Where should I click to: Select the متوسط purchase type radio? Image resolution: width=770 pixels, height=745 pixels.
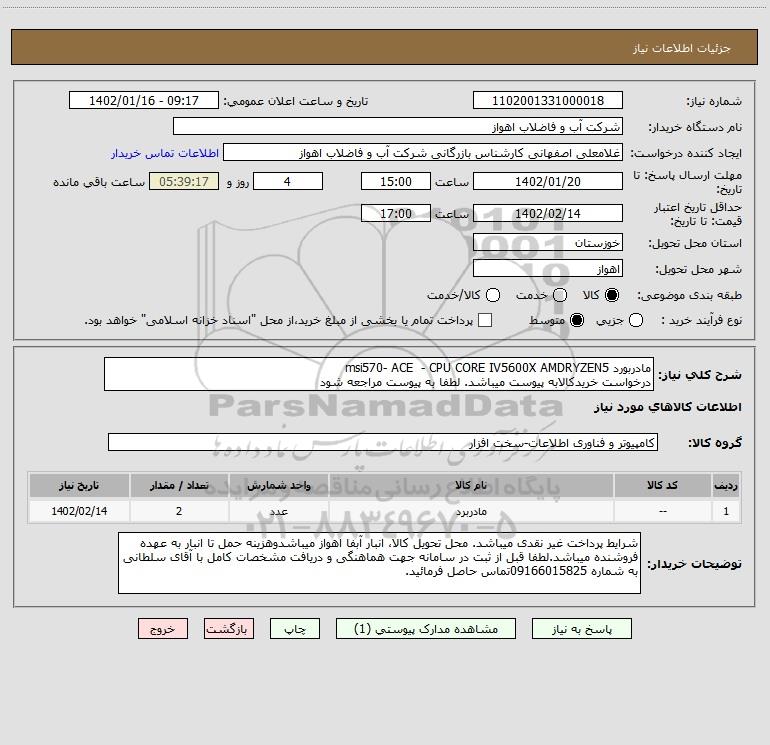(577, 320)
